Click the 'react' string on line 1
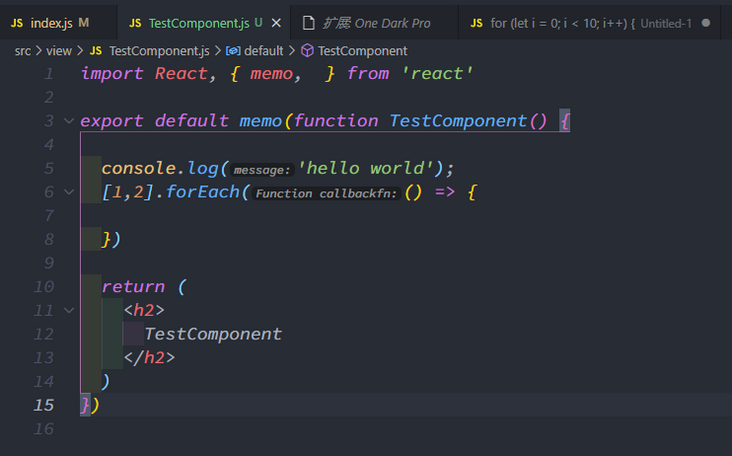The width and height of the screenshot is (732, 456). click(x=437, y=74)
